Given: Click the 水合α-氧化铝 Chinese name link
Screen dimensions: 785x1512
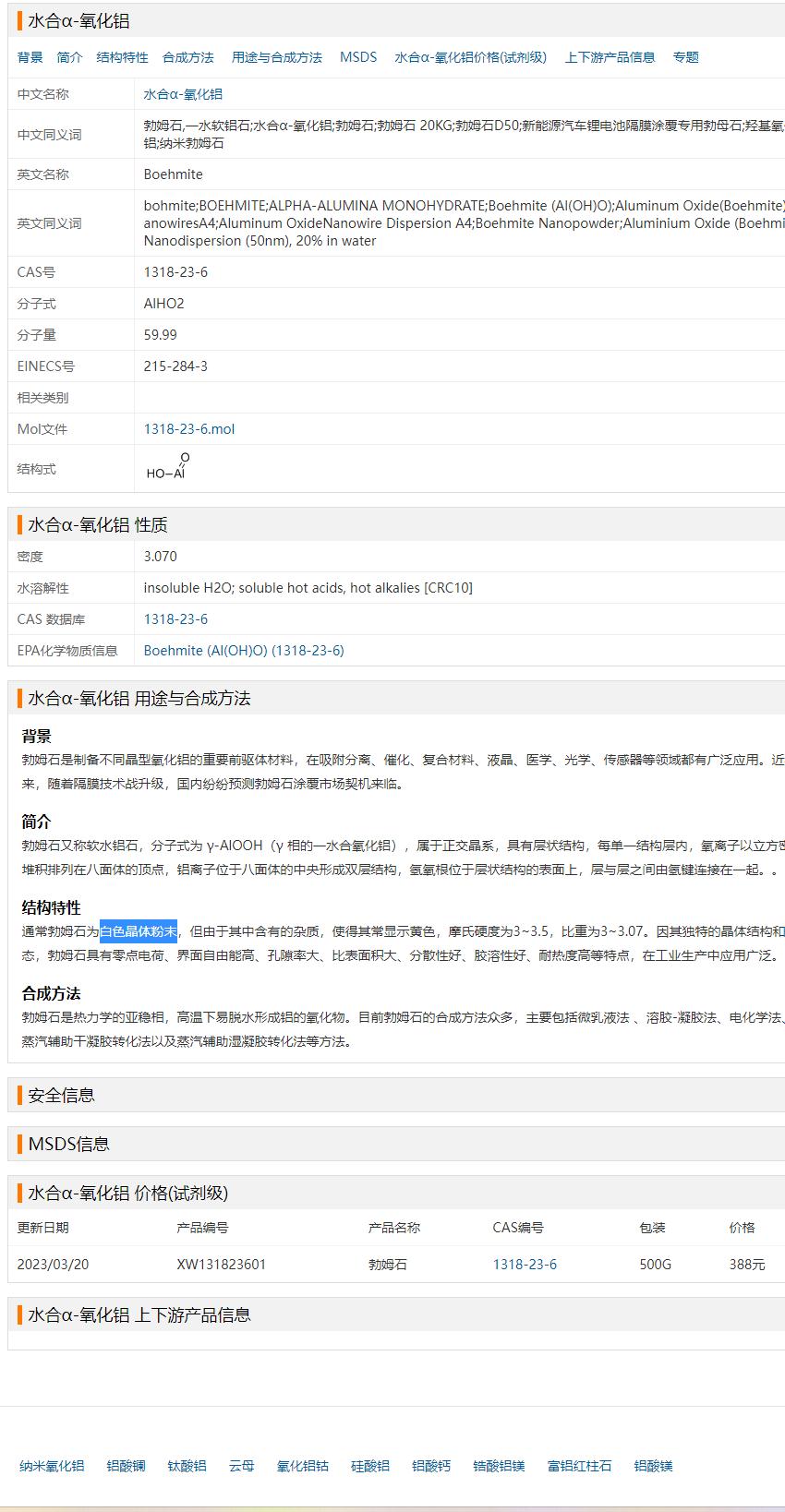Looking at the screenshot, I should pos(183,94).
